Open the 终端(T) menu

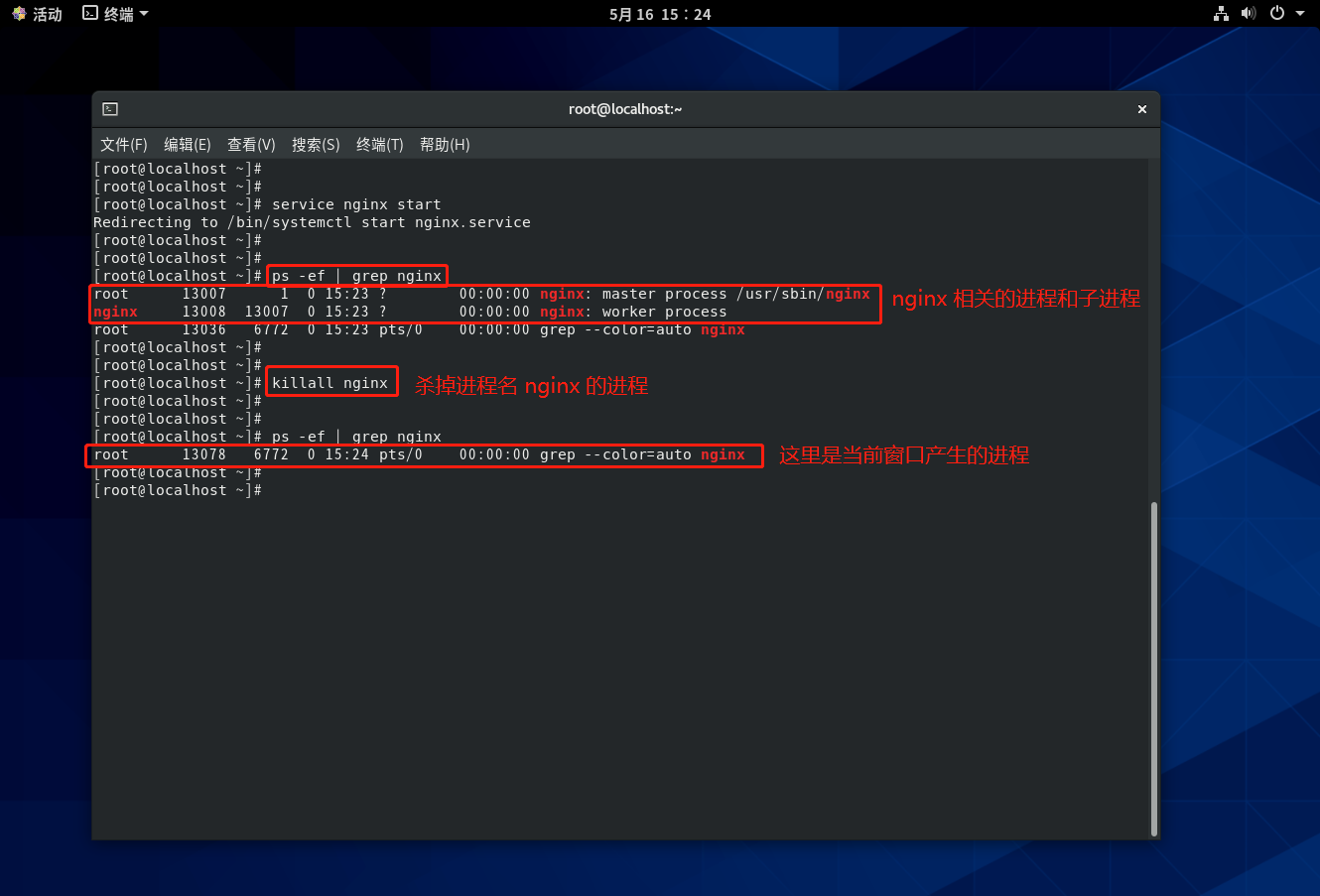pos(380,145)
